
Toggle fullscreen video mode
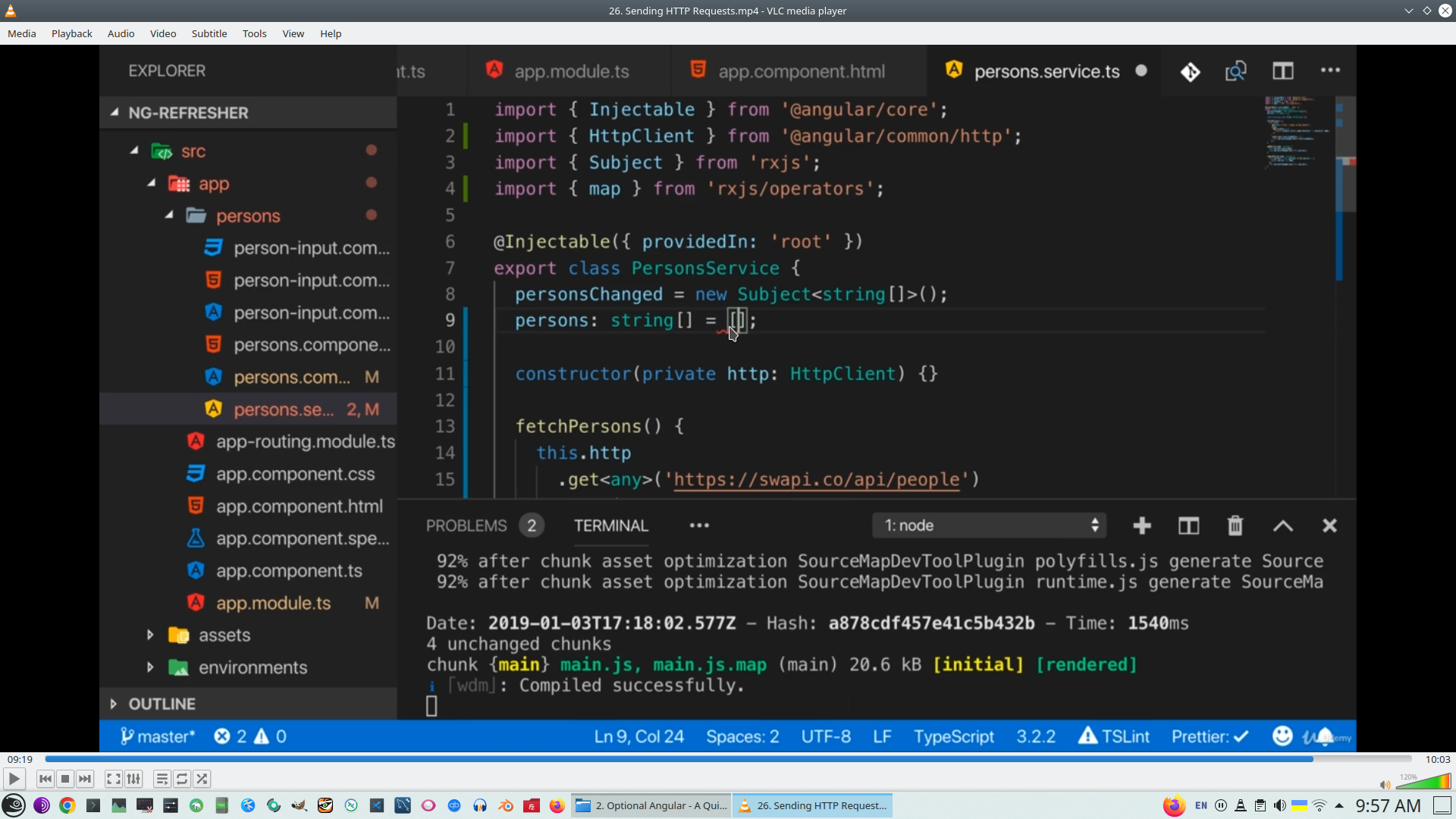(113, 779)
